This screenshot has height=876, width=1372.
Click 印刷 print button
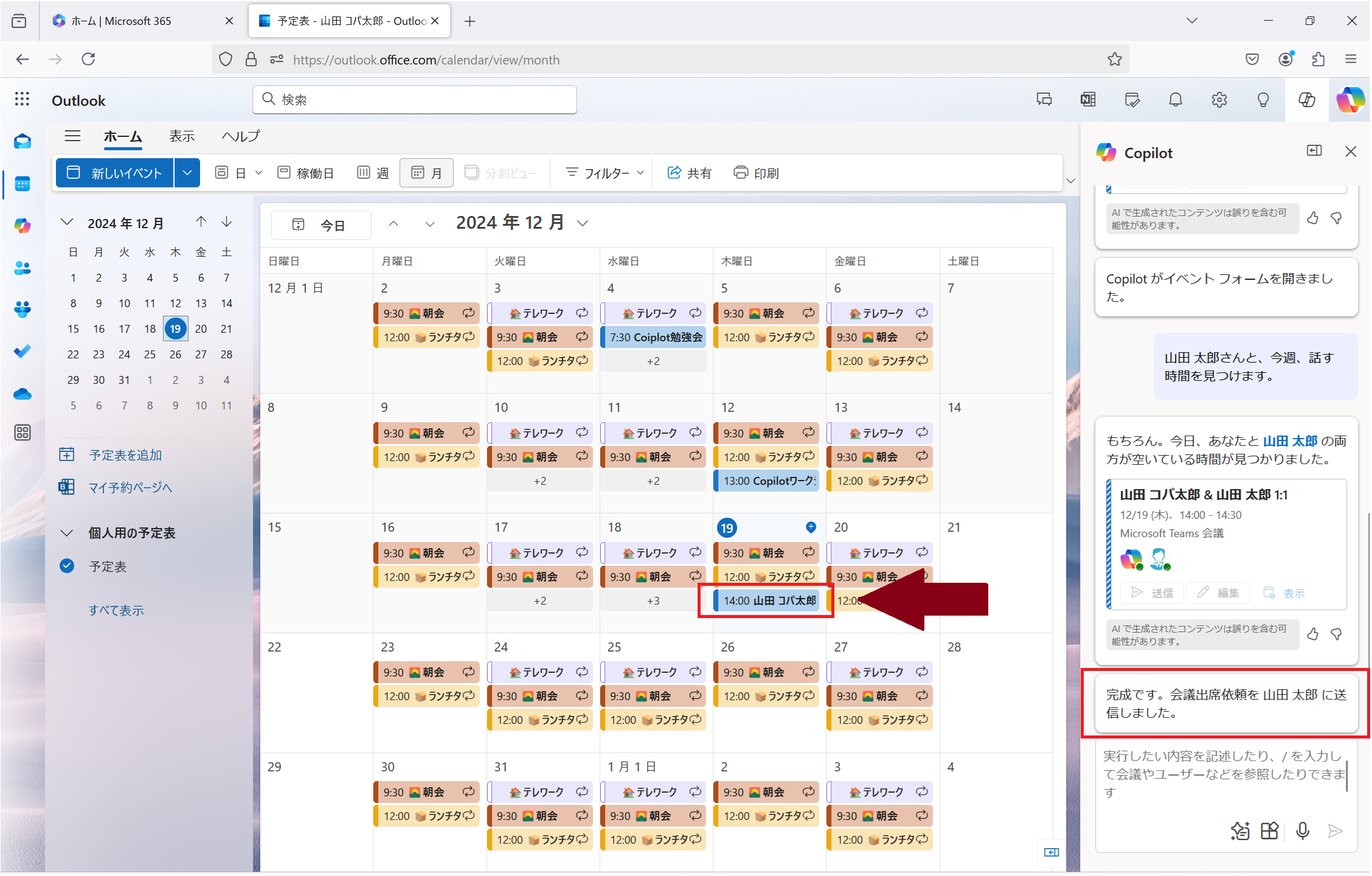(x=757, y=173)
